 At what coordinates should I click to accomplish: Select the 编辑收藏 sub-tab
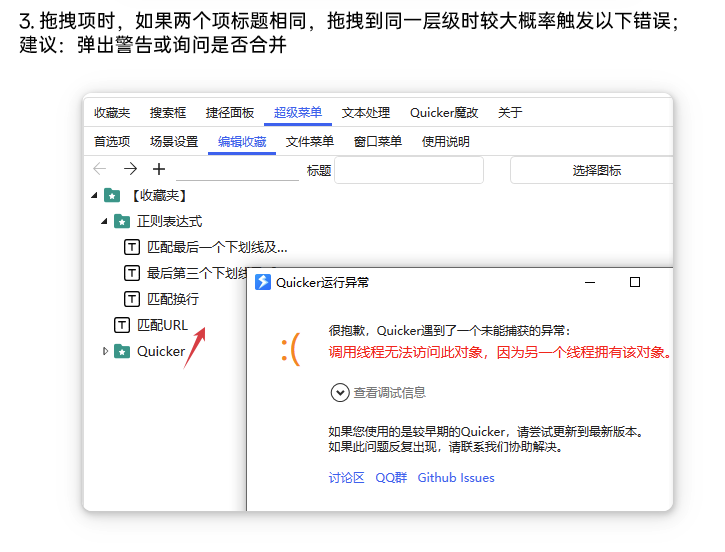pyautogui.click(x=242, y=141)
